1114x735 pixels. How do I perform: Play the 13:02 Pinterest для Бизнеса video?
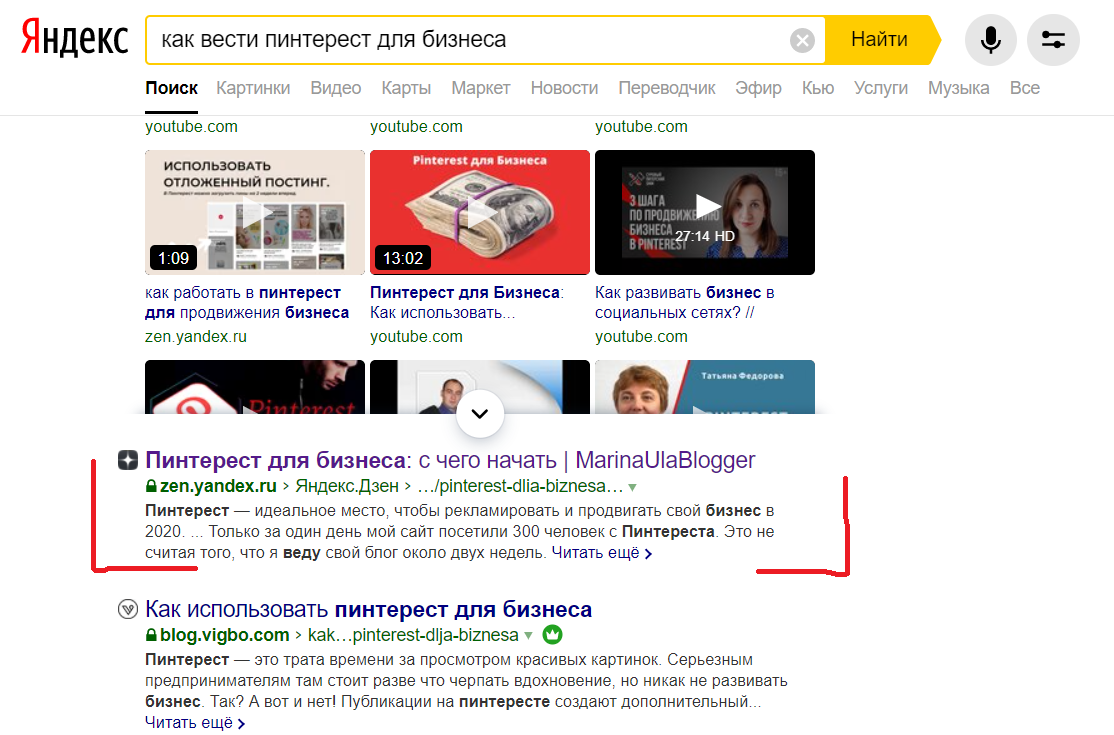(480, 212)
